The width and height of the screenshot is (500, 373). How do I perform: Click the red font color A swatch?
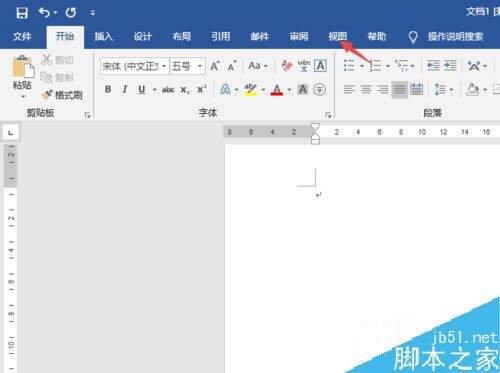[x=277, y=89]
